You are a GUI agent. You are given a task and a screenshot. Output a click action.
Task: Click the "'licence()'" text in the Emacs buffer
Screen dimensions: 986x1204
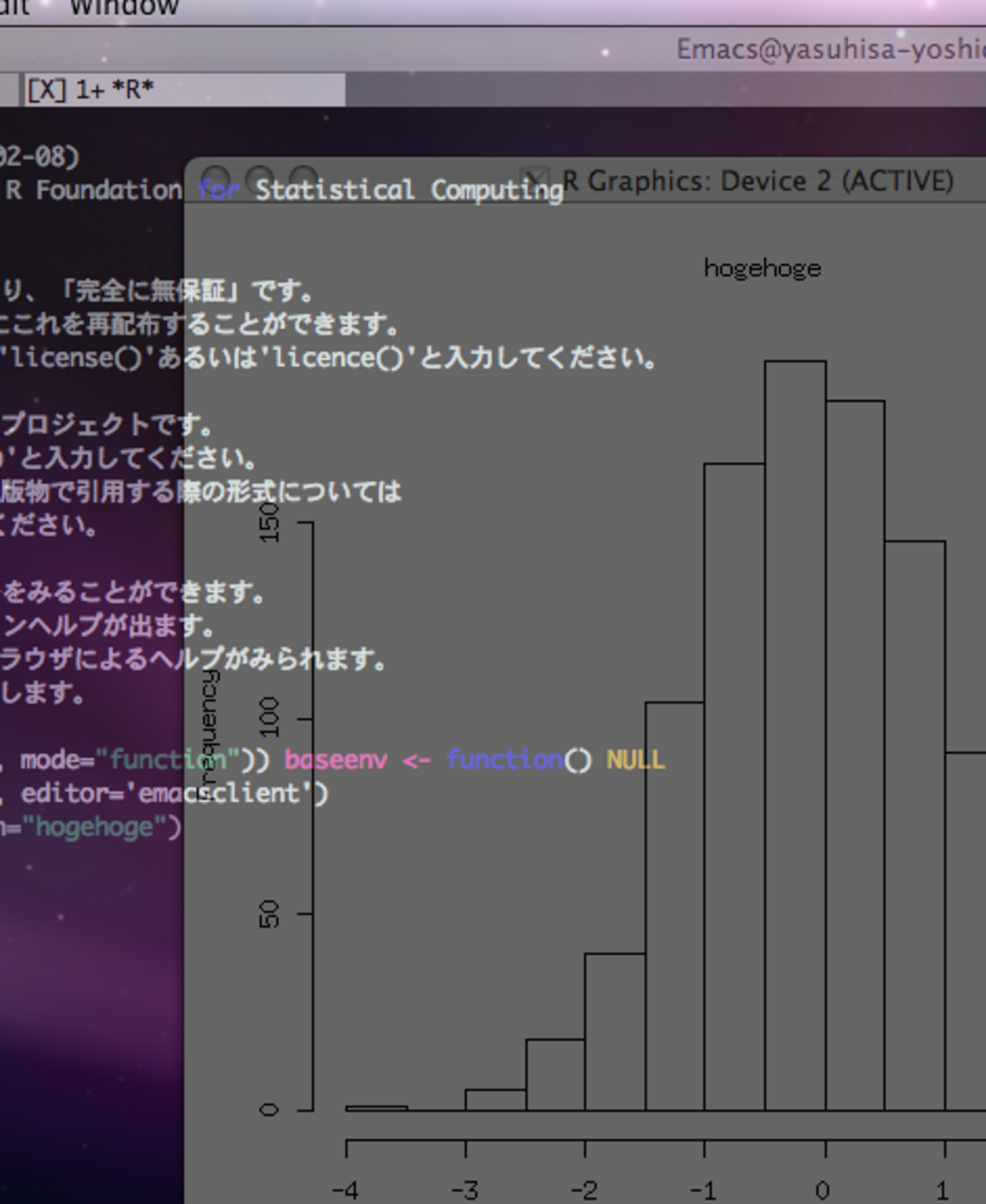(x=339, y=357)
